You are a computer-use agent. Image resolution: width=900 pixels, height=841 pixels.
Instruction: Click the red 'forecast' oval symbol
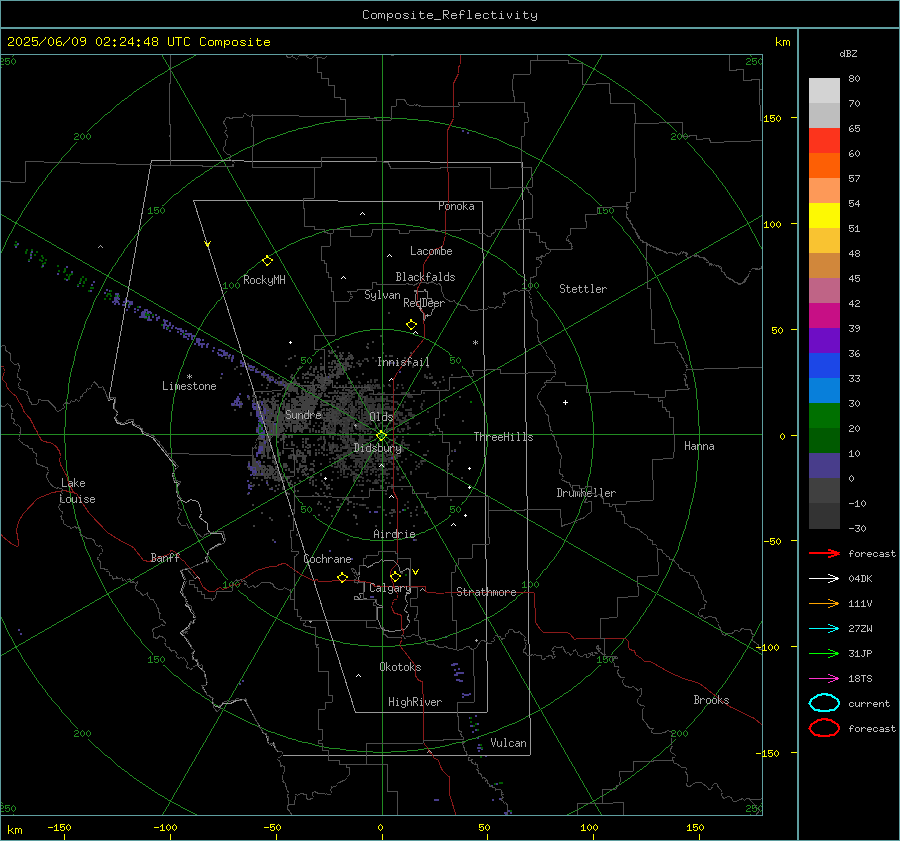point(824,728)
